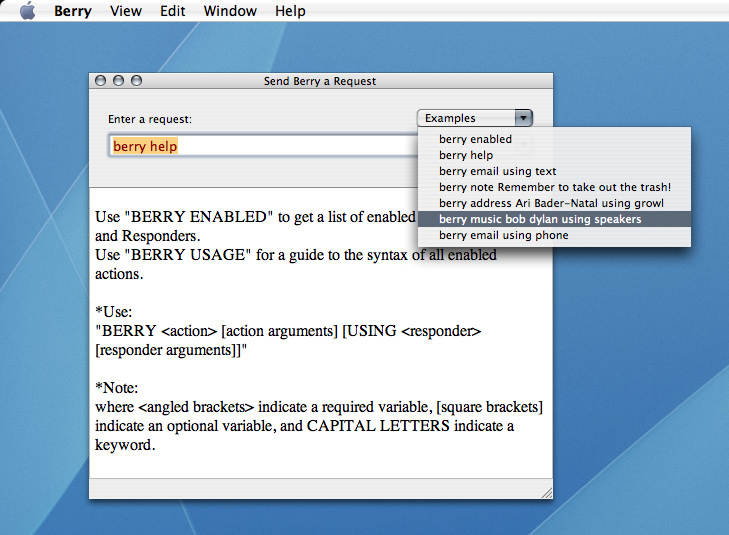Viewport: 729px width, 535px height.
Task: Open the View menu
Action: [x=126, y=11]
